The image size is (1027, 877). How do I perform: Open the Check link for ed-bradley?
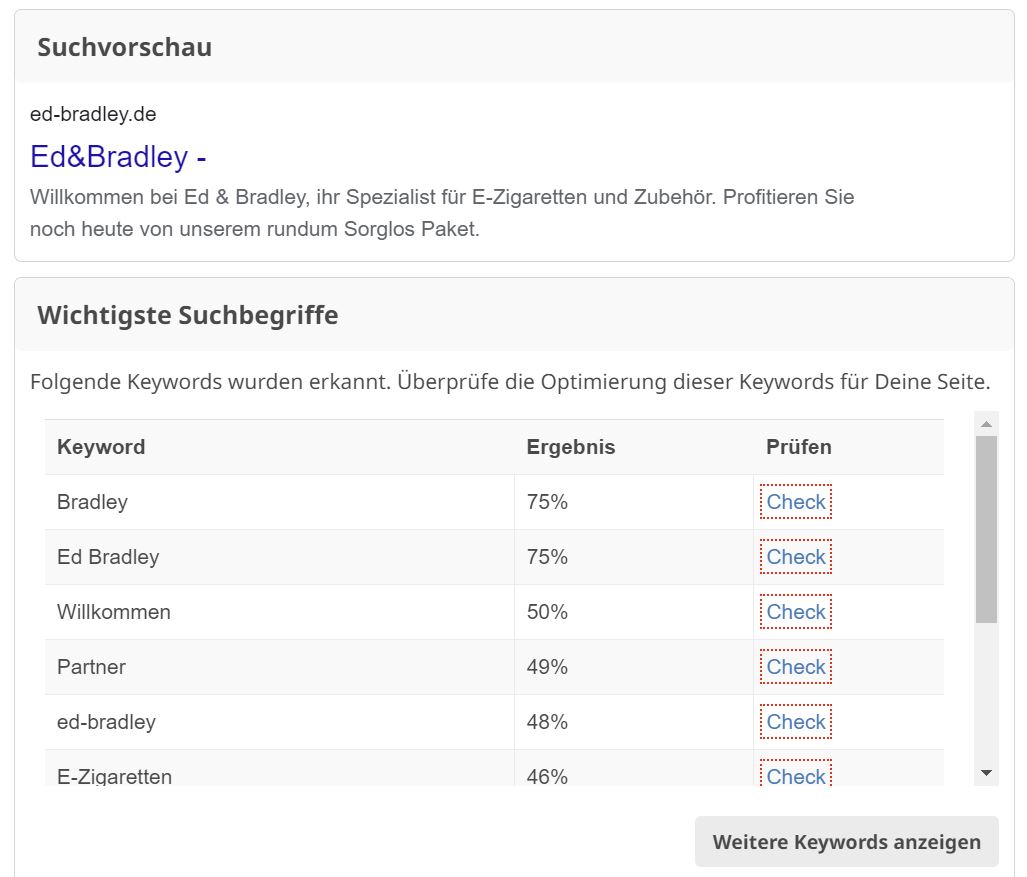[796, 722]
